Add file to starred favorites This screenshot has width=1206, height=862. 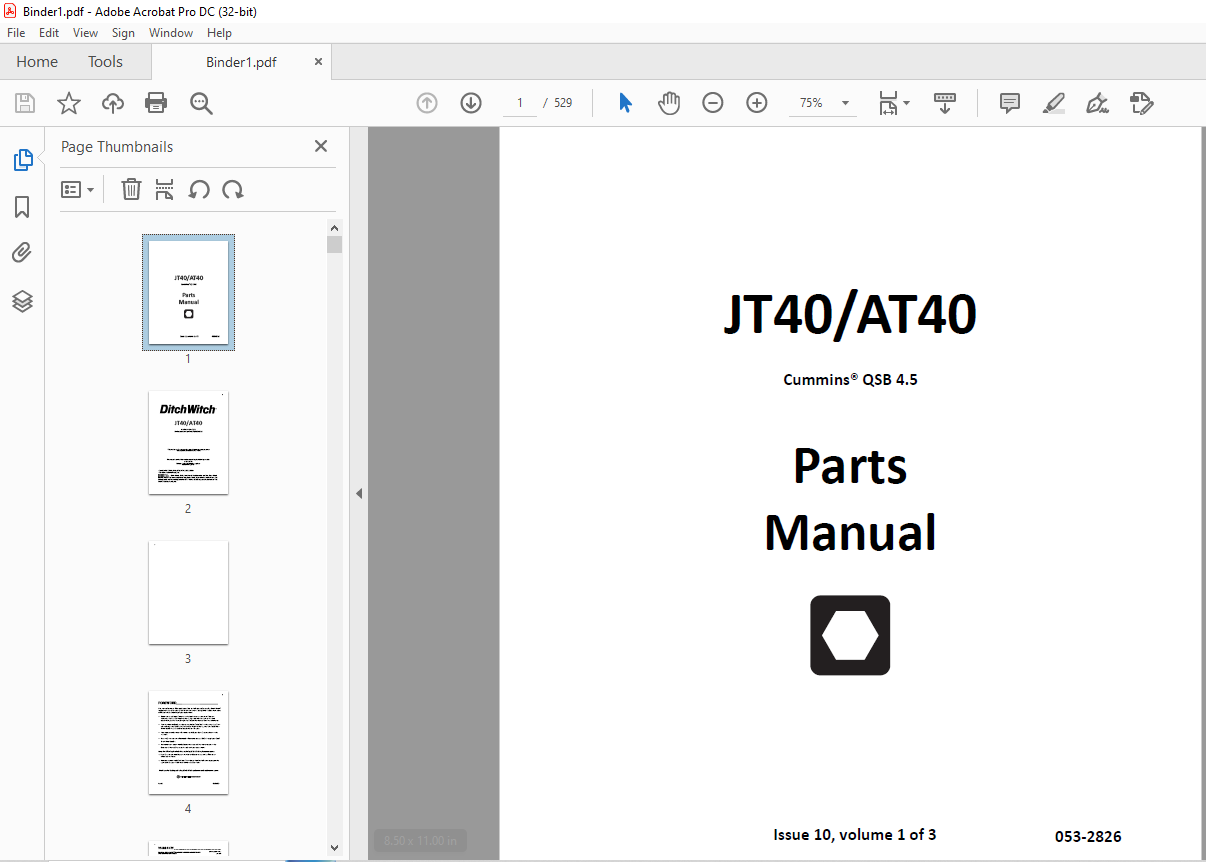point(68,103)
